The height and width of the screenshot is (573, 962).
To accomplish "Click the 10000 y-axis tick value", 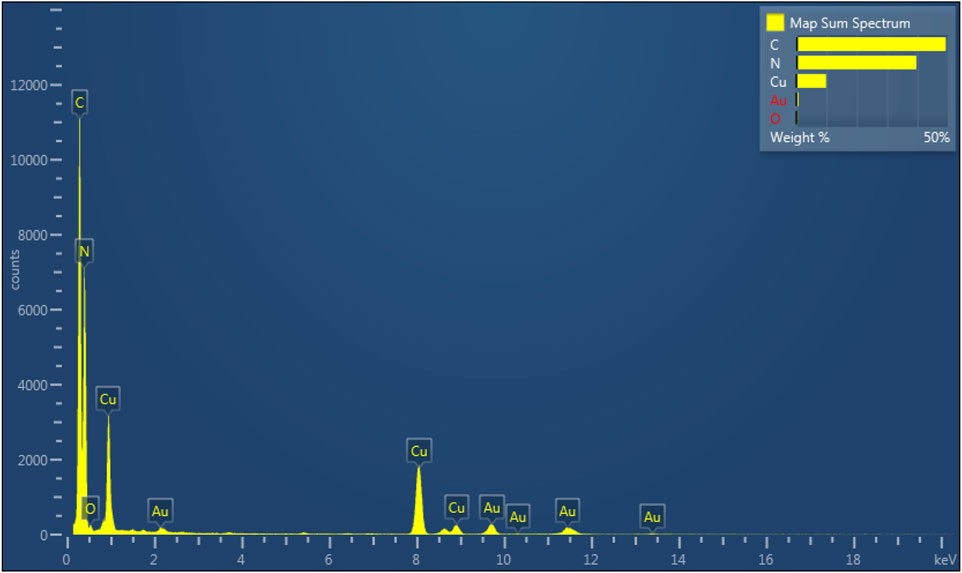I will pyautogui.click(x=29, y=160).
